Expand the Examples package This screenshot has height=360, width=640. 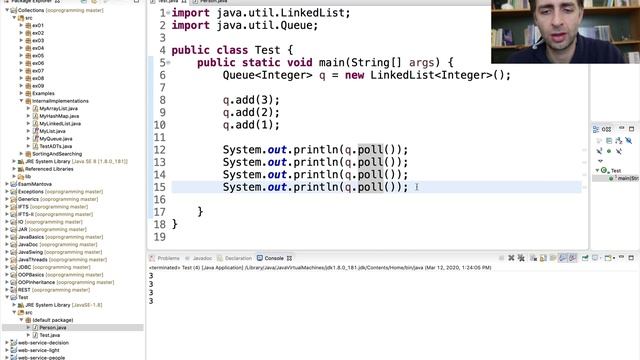pos(21,93)
